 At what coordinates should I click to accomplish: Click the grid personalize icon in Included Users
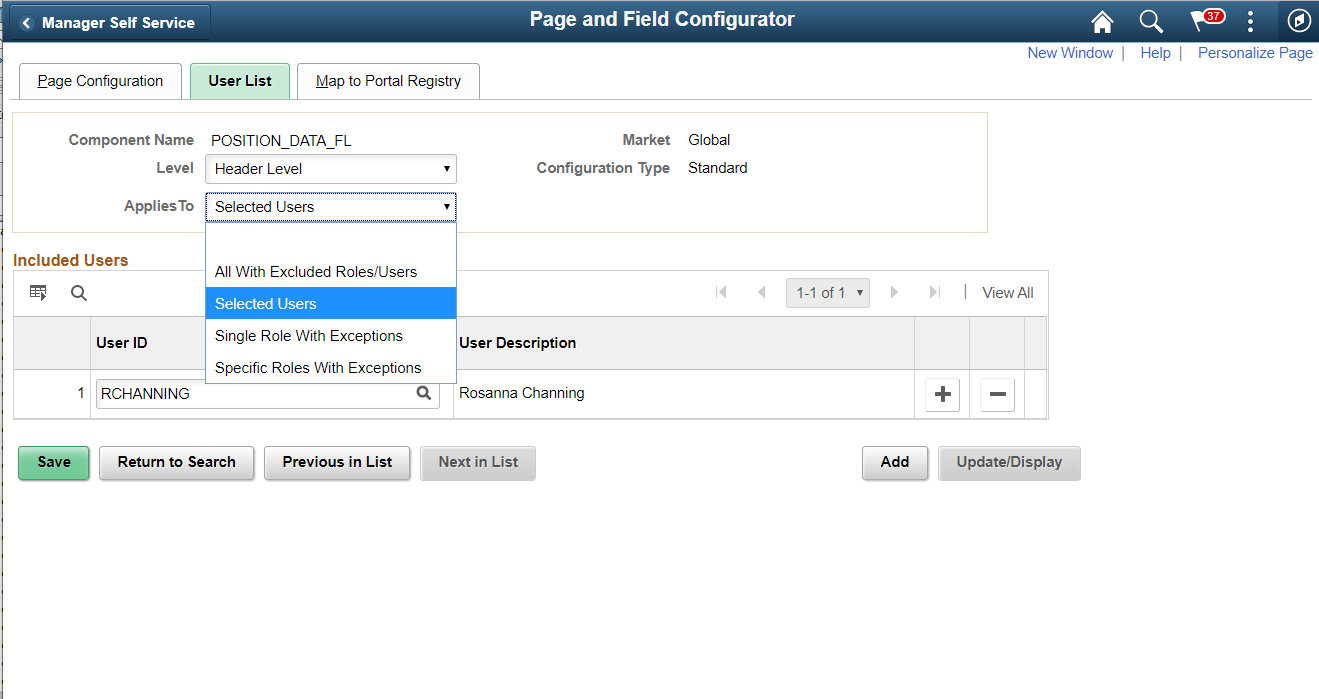click(38, 293)
